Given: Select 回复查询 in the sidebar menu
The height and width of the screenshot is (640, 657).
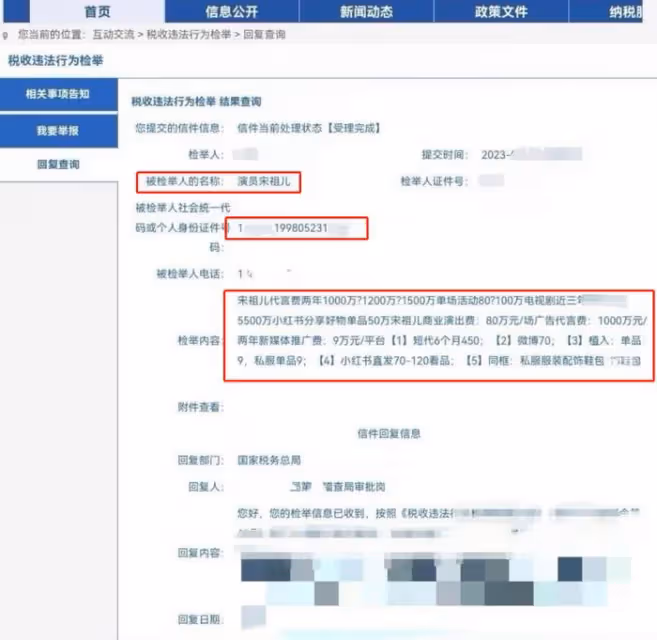Looking at the screenshot, I should click(x=58, y=164).
